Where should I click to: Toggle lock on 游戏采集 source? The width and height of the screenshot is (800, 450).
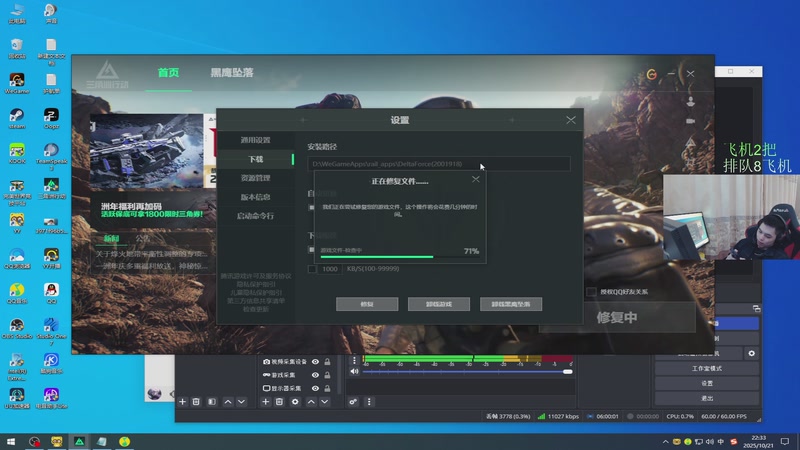pyautogui.click(x=327, y=375)
